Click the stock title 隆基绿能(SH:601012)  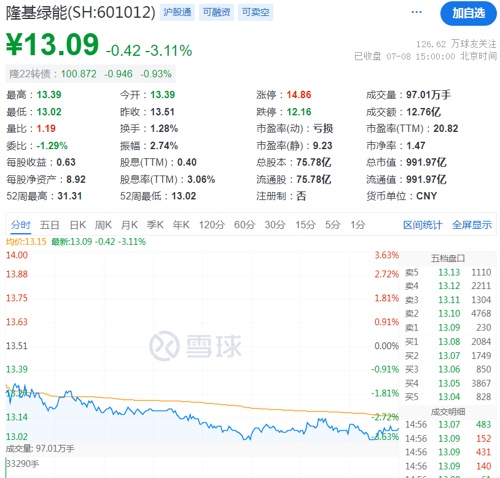pyautogui.click(x=81, y=13)
